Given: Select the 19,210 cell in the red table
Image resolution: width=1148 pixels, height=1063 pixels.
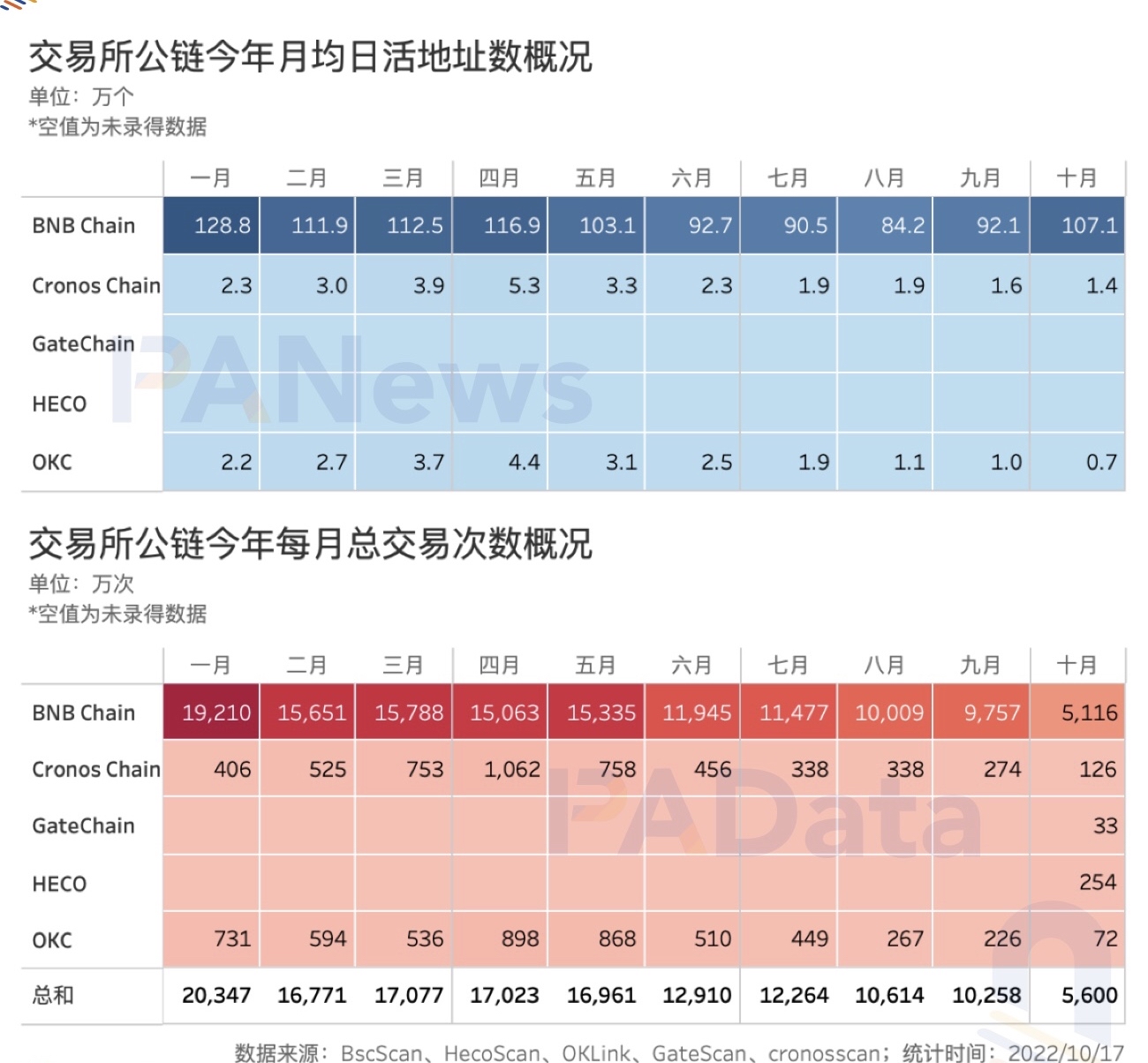Looking at the screenshot, I should [x=217, y=712].
